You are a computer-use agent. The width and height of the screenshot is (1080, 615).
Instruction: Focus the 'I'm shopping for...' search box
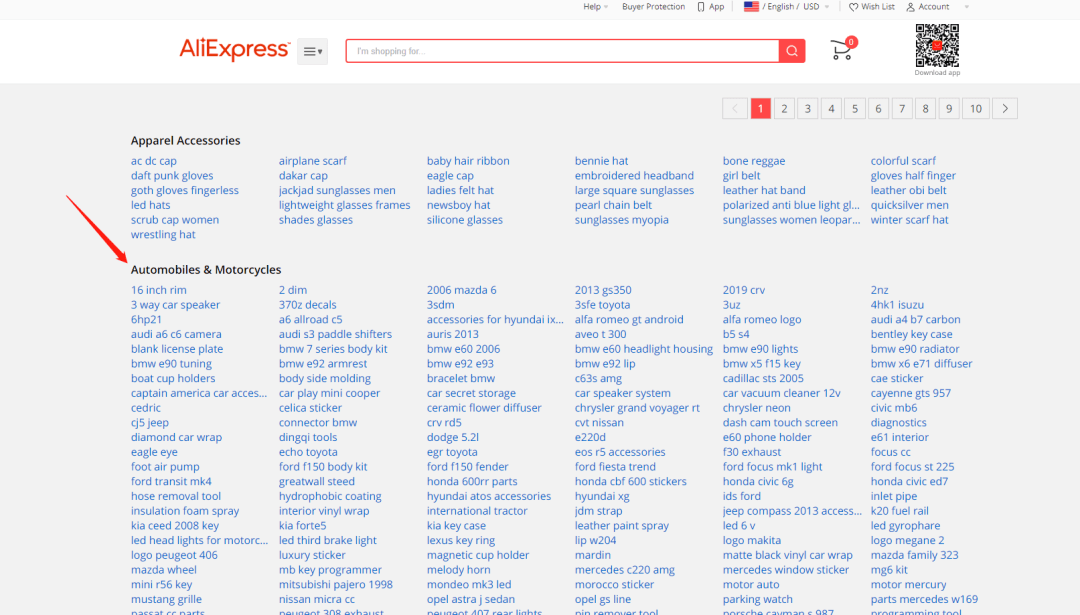(x=562, y=51)
